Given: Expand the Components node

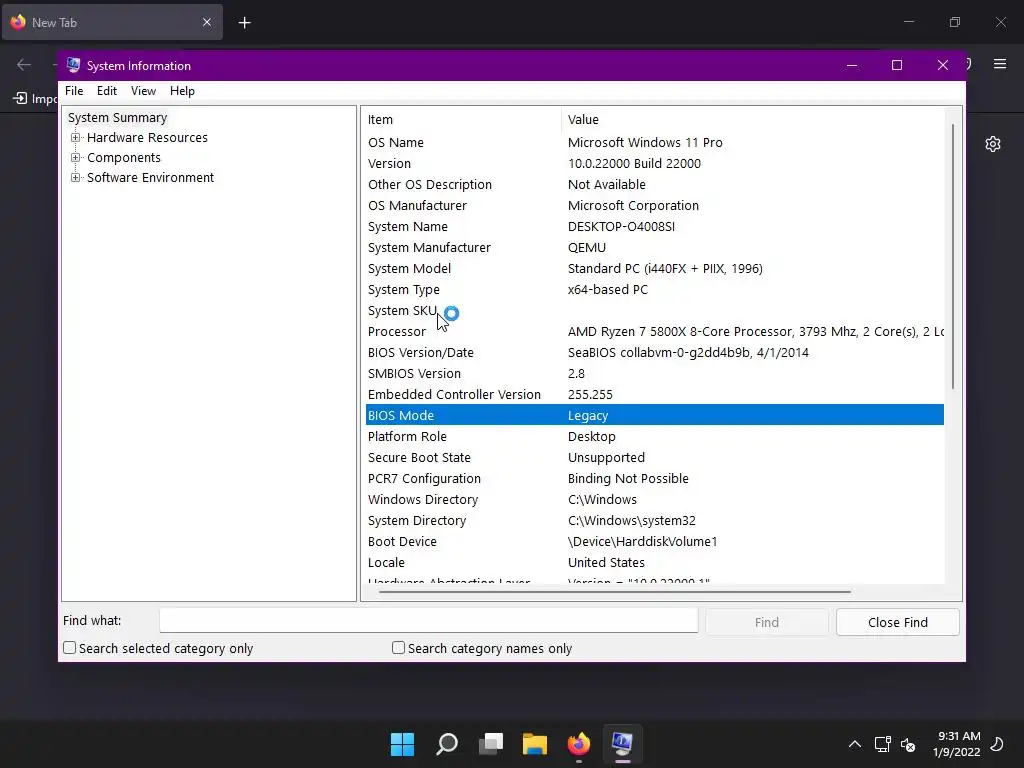Looking at the screenshot, I should point(76,157).
